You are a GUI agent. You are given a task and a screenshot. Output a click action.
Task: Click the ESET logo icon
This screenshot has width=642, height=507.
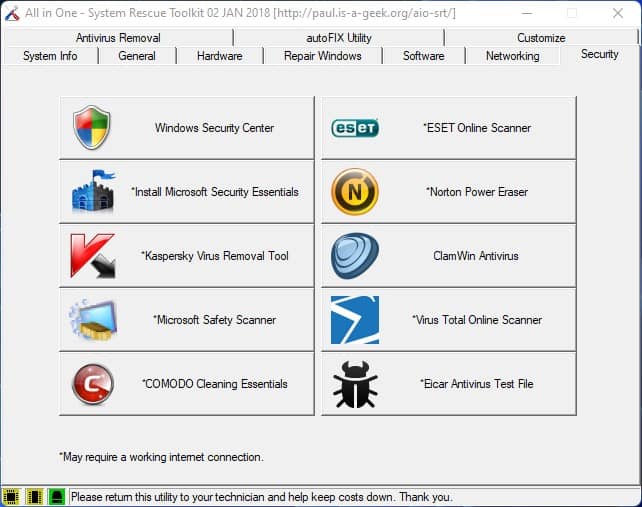point(355,128)
